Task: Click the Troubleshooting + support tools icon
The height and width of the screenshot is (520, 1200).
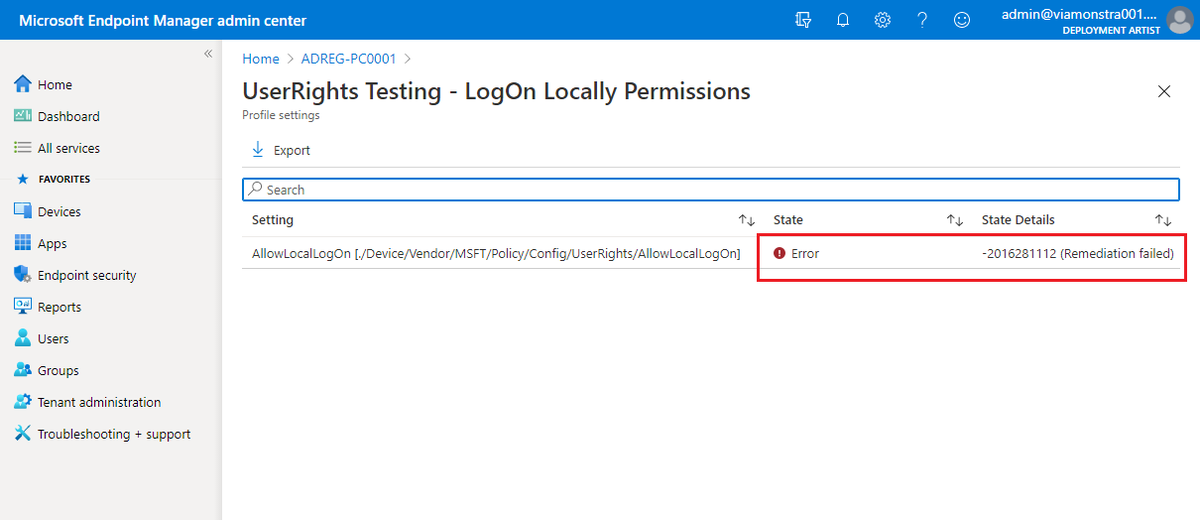Action: tap(23, 434)
